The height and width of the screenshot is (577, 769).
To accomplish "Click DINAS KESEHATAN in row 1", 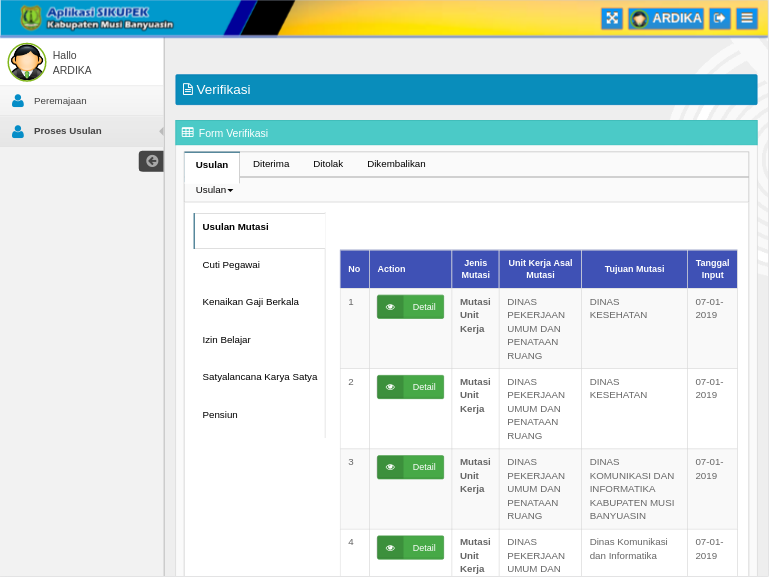I will point(618,308).
